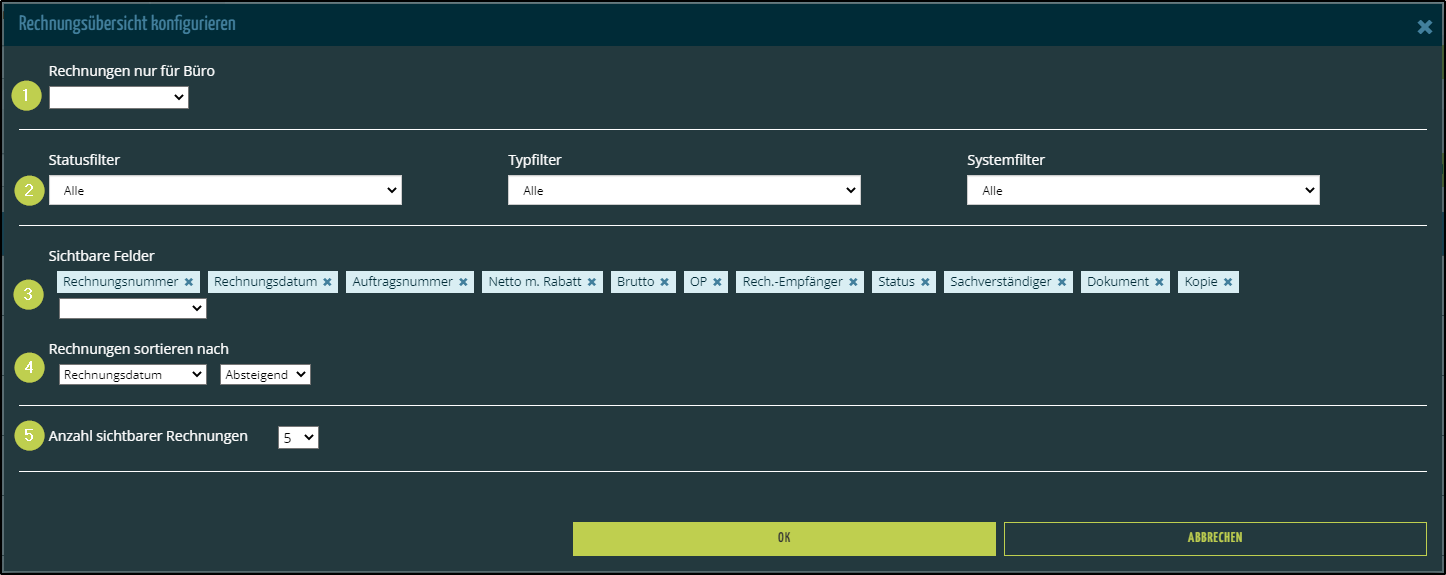This screenshot has height=575, width=1446.
Task: Delete the Auftragsnummer field tag
Action: [463, 282]
